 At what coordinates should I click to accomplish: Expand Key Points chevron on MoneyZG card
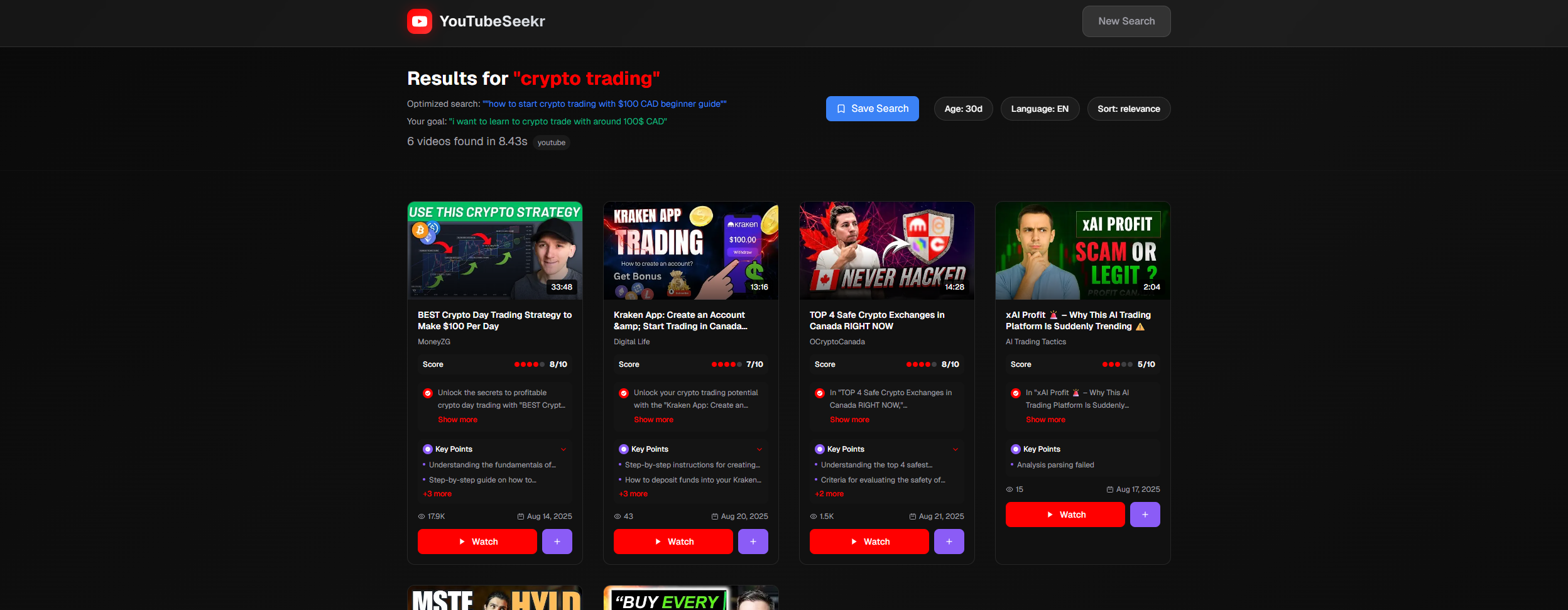563,449
